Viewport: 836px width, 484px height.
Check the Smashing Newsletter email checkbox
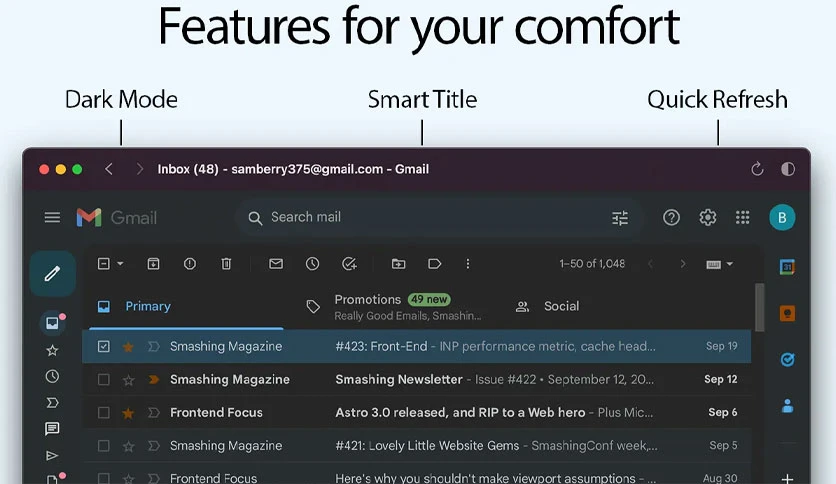click(103, 380)
